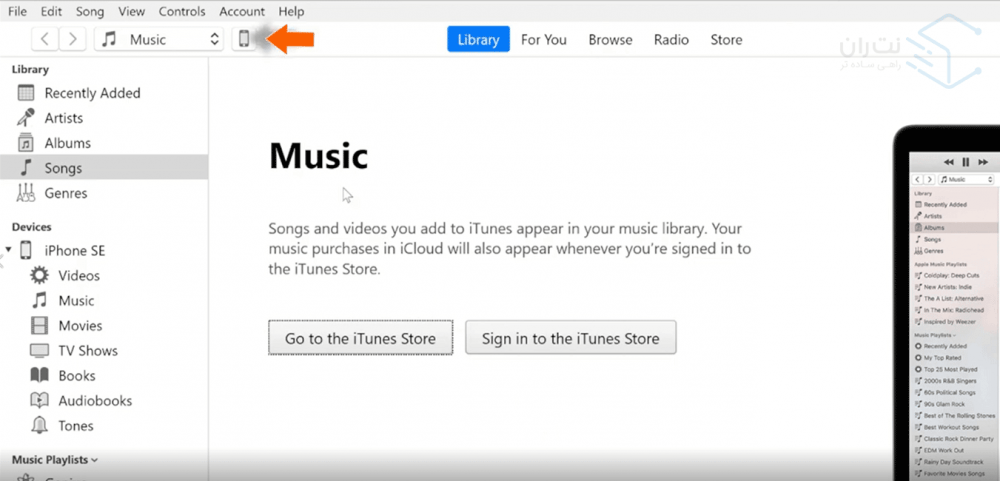Click Go to the iTunes Store button
The width and height of the screenshot is (1000, 481).
(360, 338)
